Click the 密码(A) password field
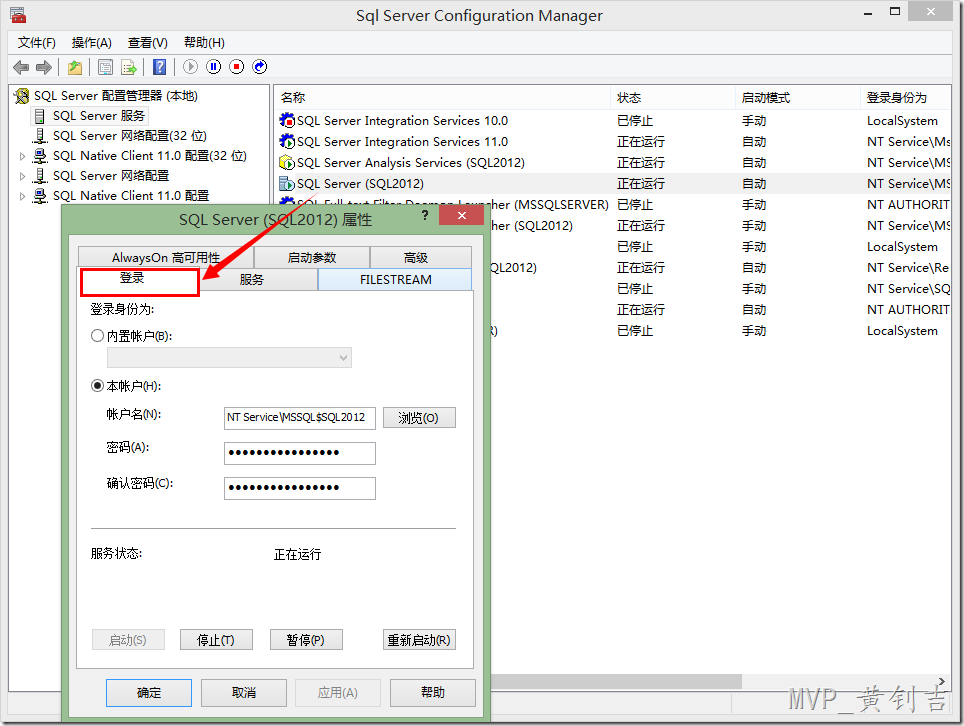The image size is (964, 726). pyautogui.click(x=299, y=453)
